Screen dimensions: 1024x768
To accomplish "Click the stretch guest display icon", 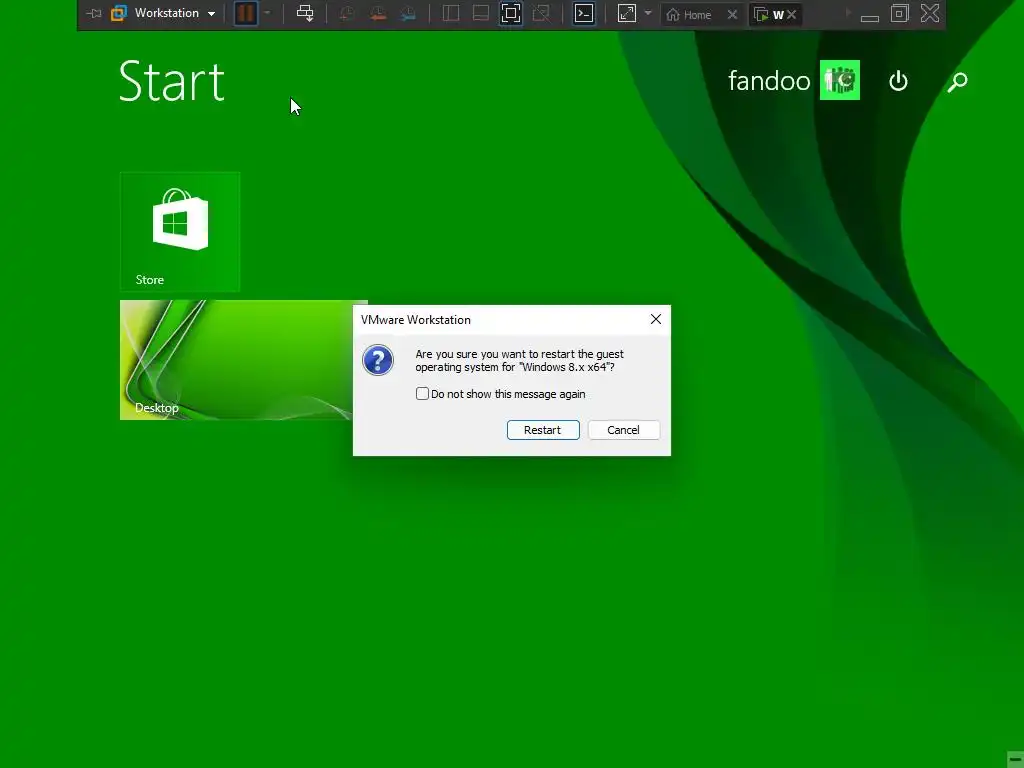I will coord(627,14).
